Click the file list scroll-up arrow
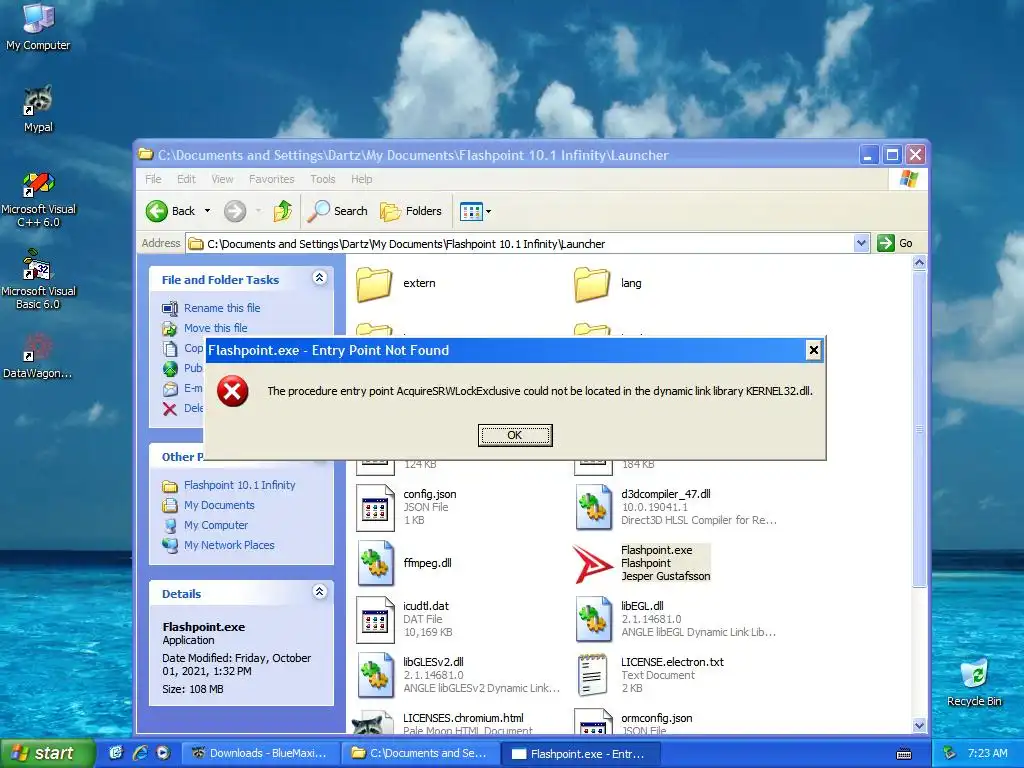Viewport: 1024px width, 768px height. coord(919,263)
